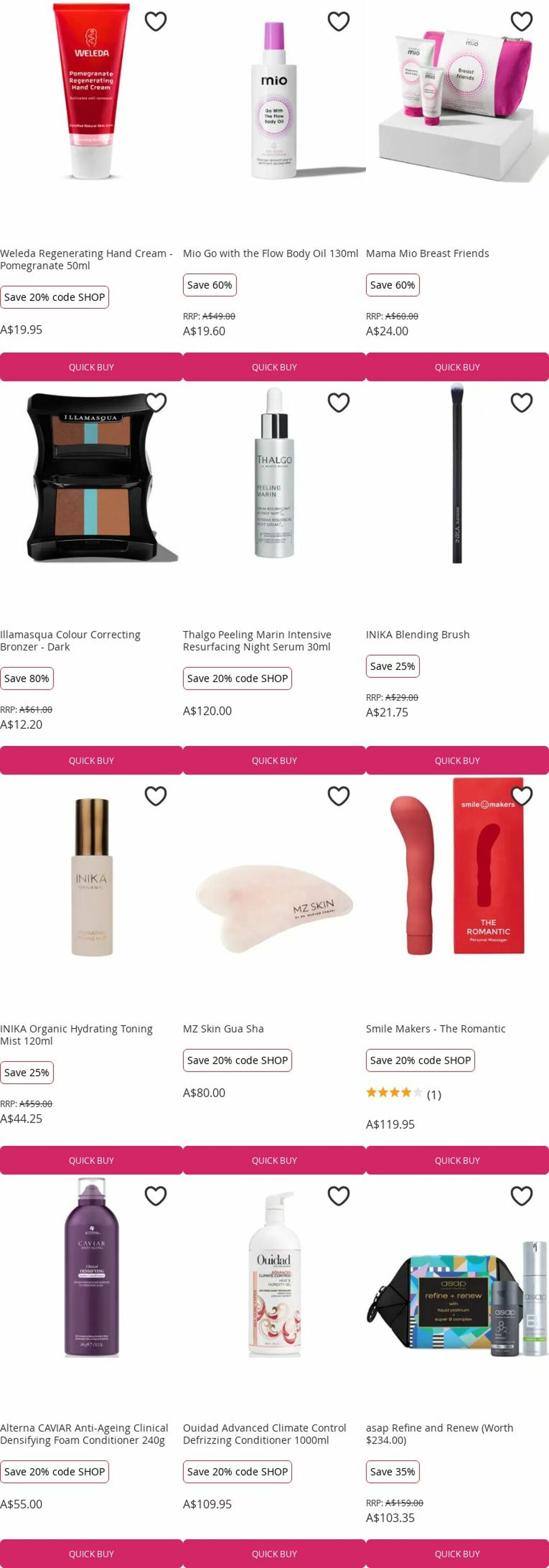Add asap Refine and Renew to wishlist

(x=522, y=1195)
